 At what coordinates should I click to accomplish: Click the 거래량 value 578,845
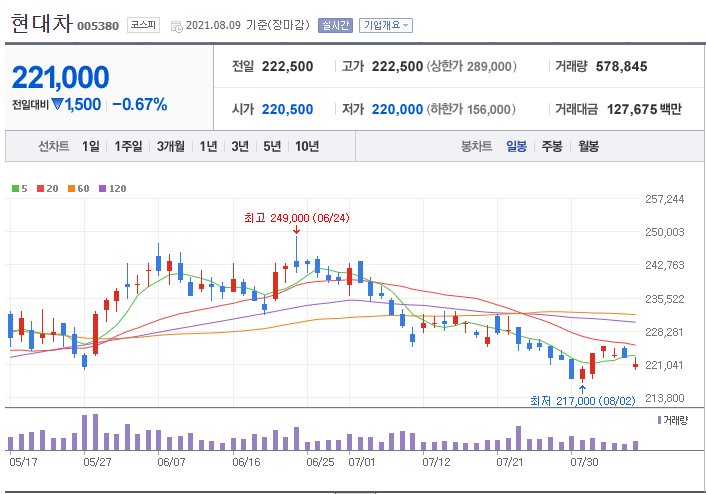point(621,67)
